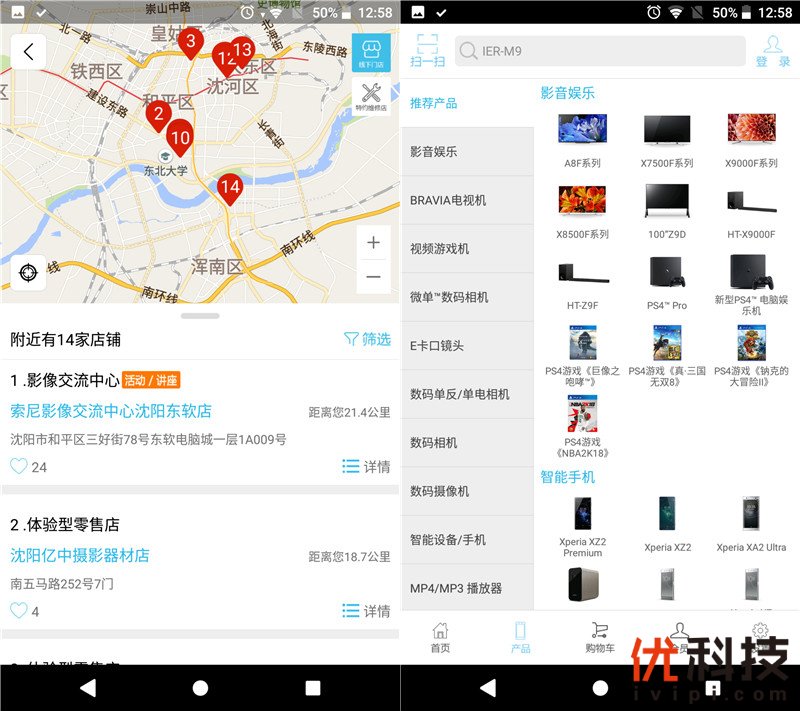Select 推荐产品 category
Viewport: 800px width, 711px height.
click(x=467, y=104)
